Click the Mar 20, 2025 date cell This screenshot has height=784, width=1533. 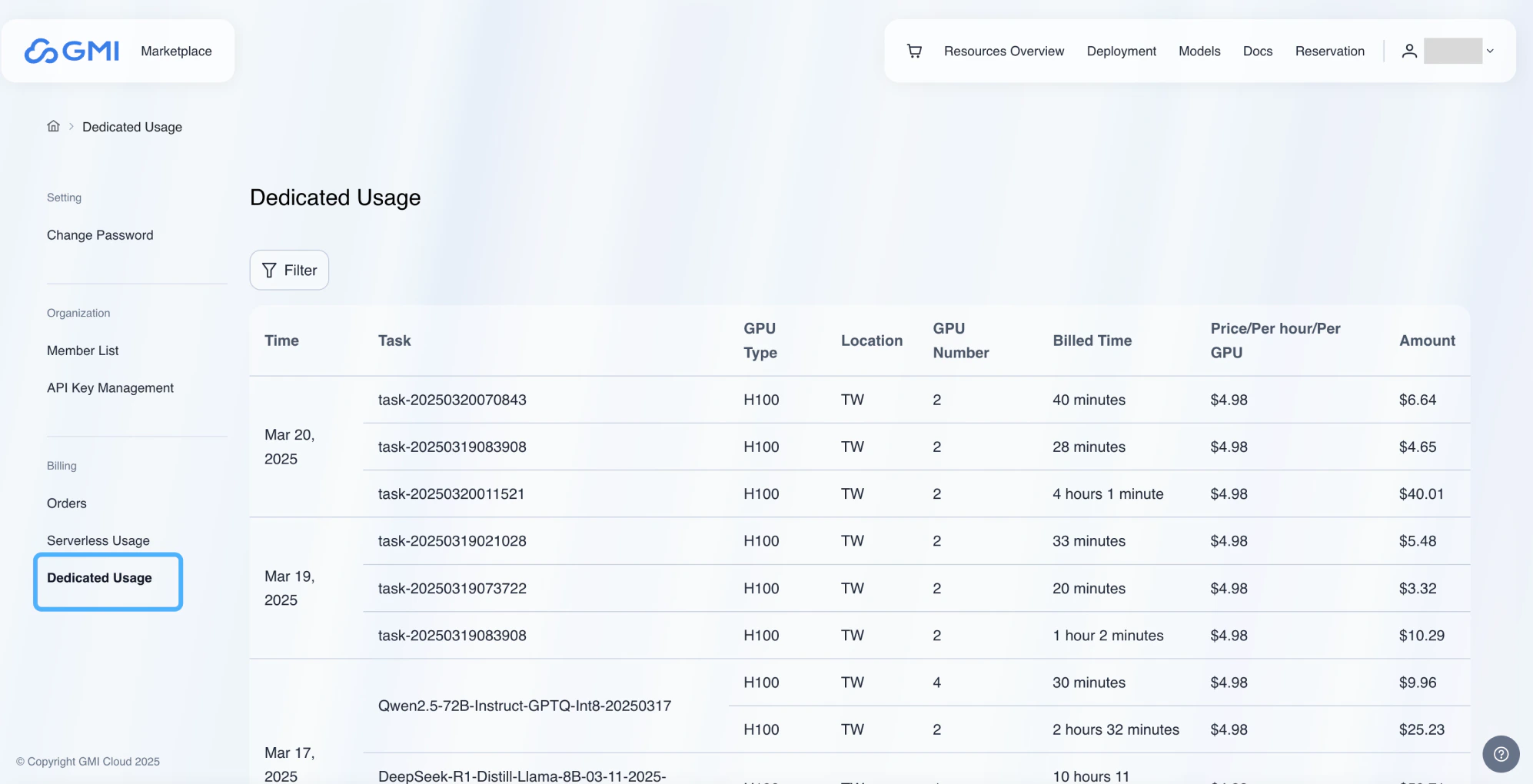point(290,447)
